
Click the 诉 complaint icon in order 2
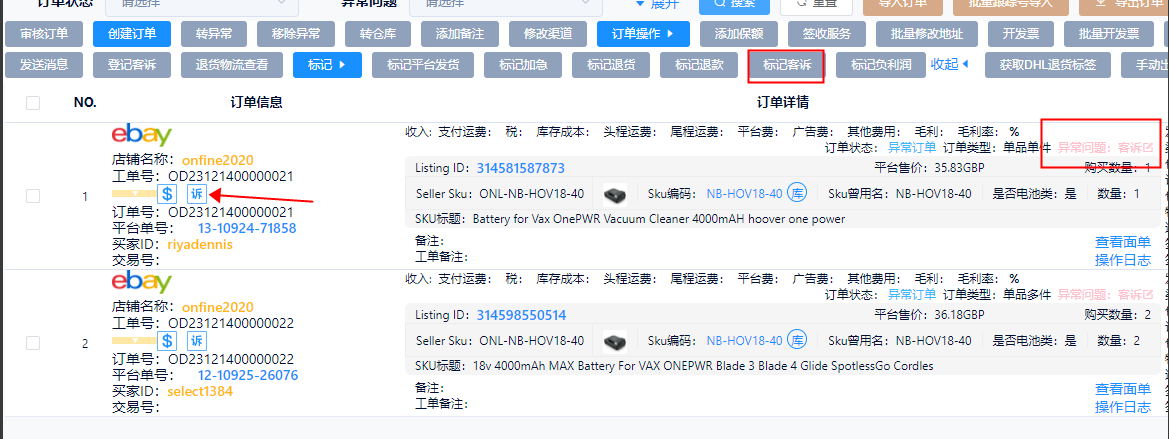[x=196, y=342]
